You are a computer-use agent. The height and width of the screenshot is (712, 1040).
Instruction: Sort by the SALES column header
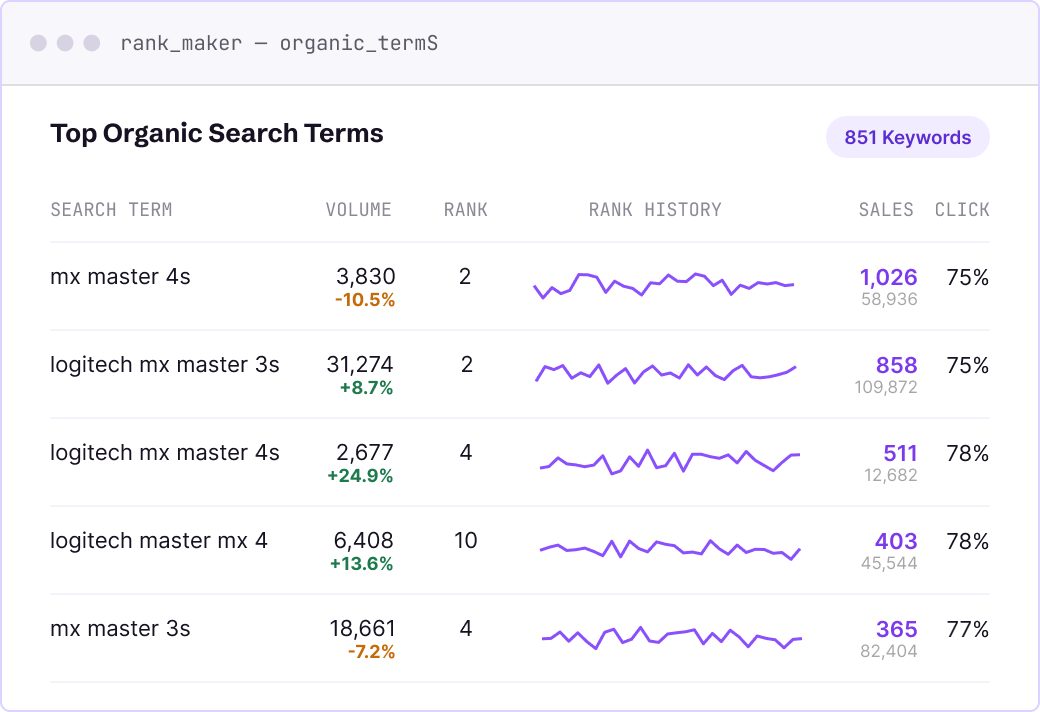[x=885, y=210]
